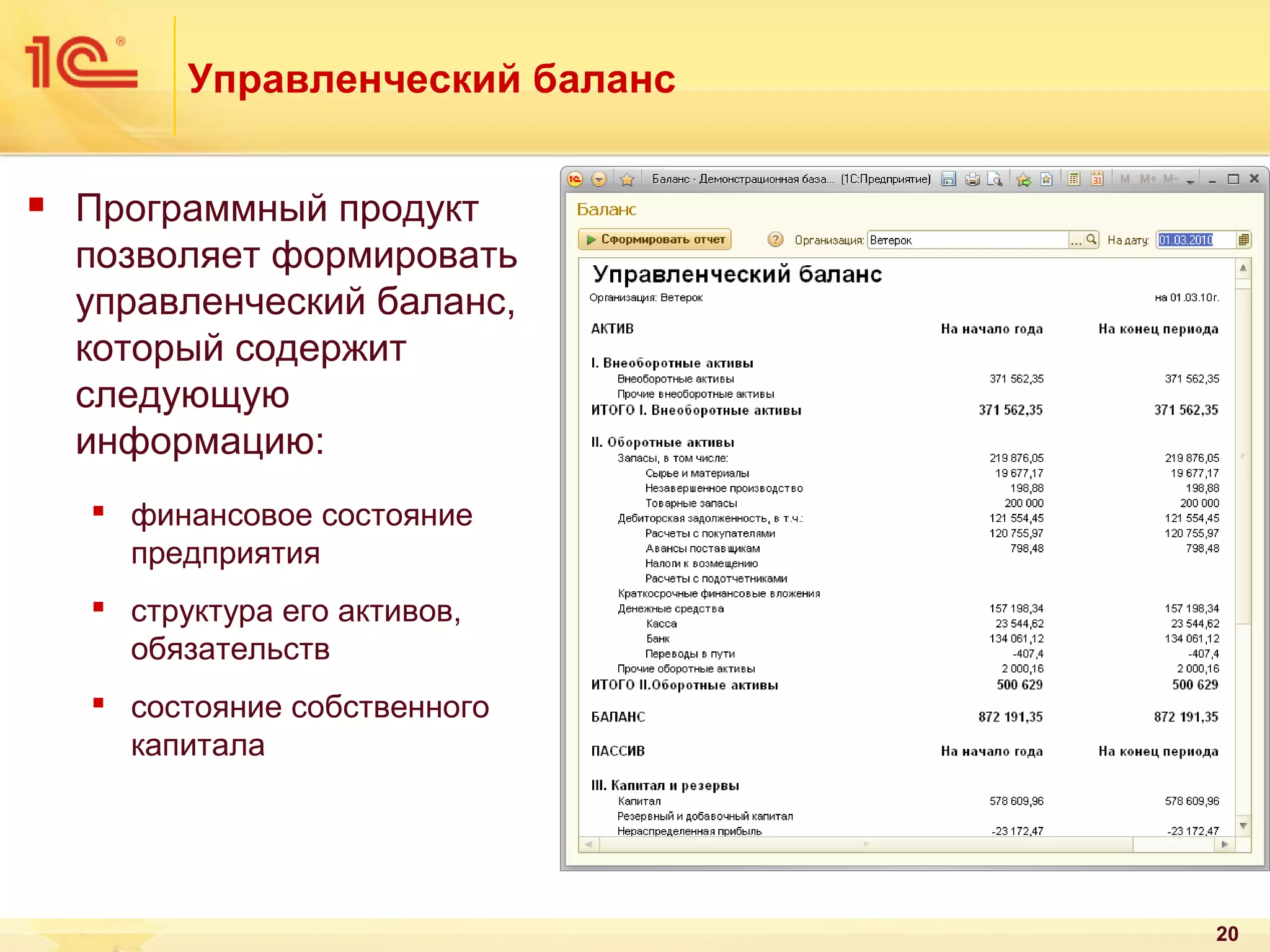
Task: Click the На дату field 01.03.2010
Action: (1196, 240)
